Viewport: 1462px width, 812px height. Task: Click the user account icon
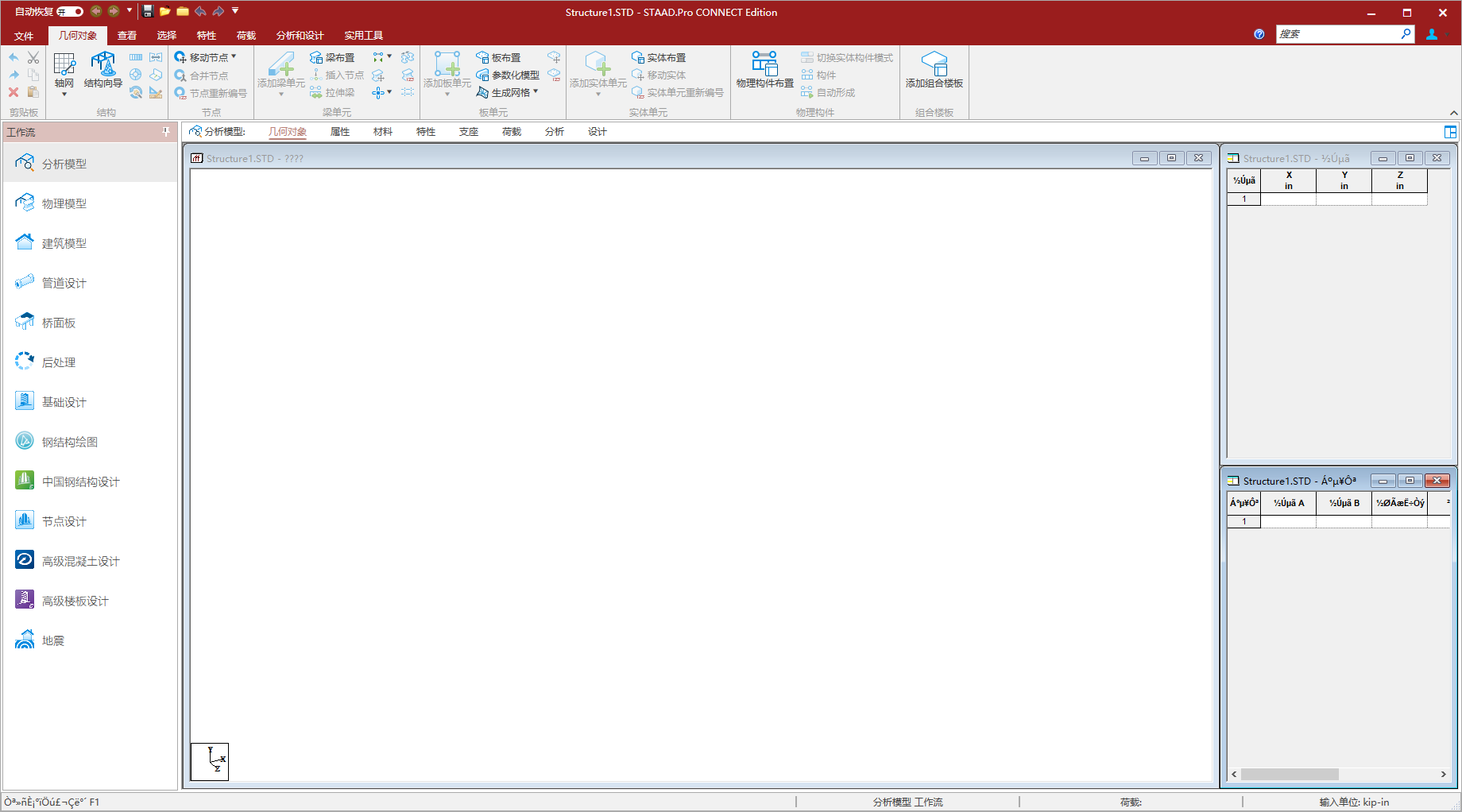(x=1432, y=34)
